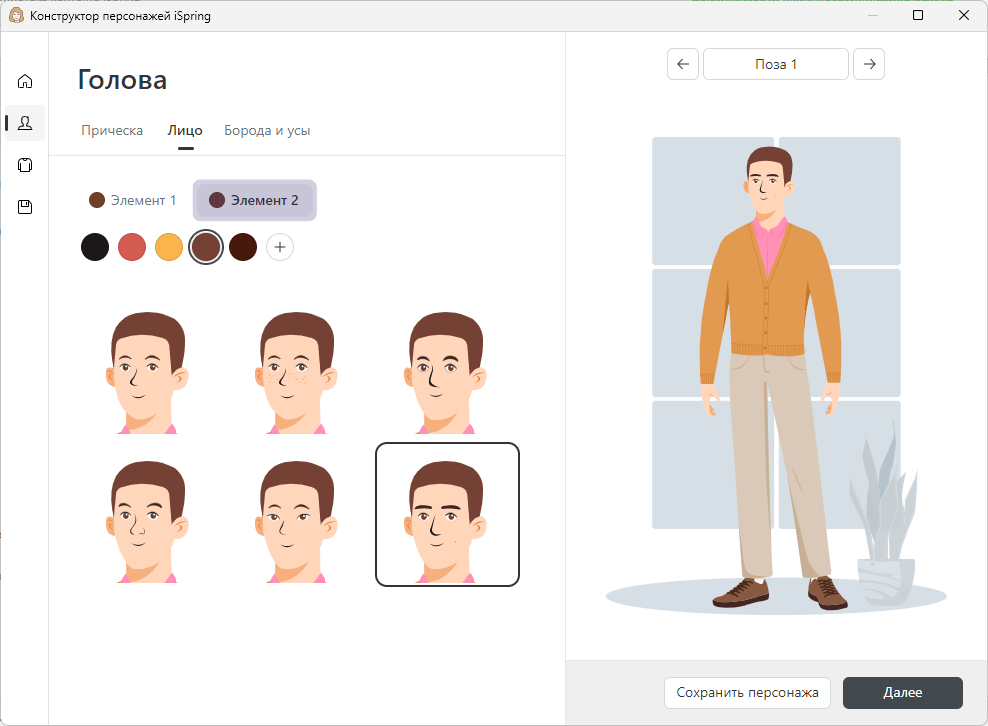
Task: Select the Лицо tab
Action: click(x=185, y=130)
